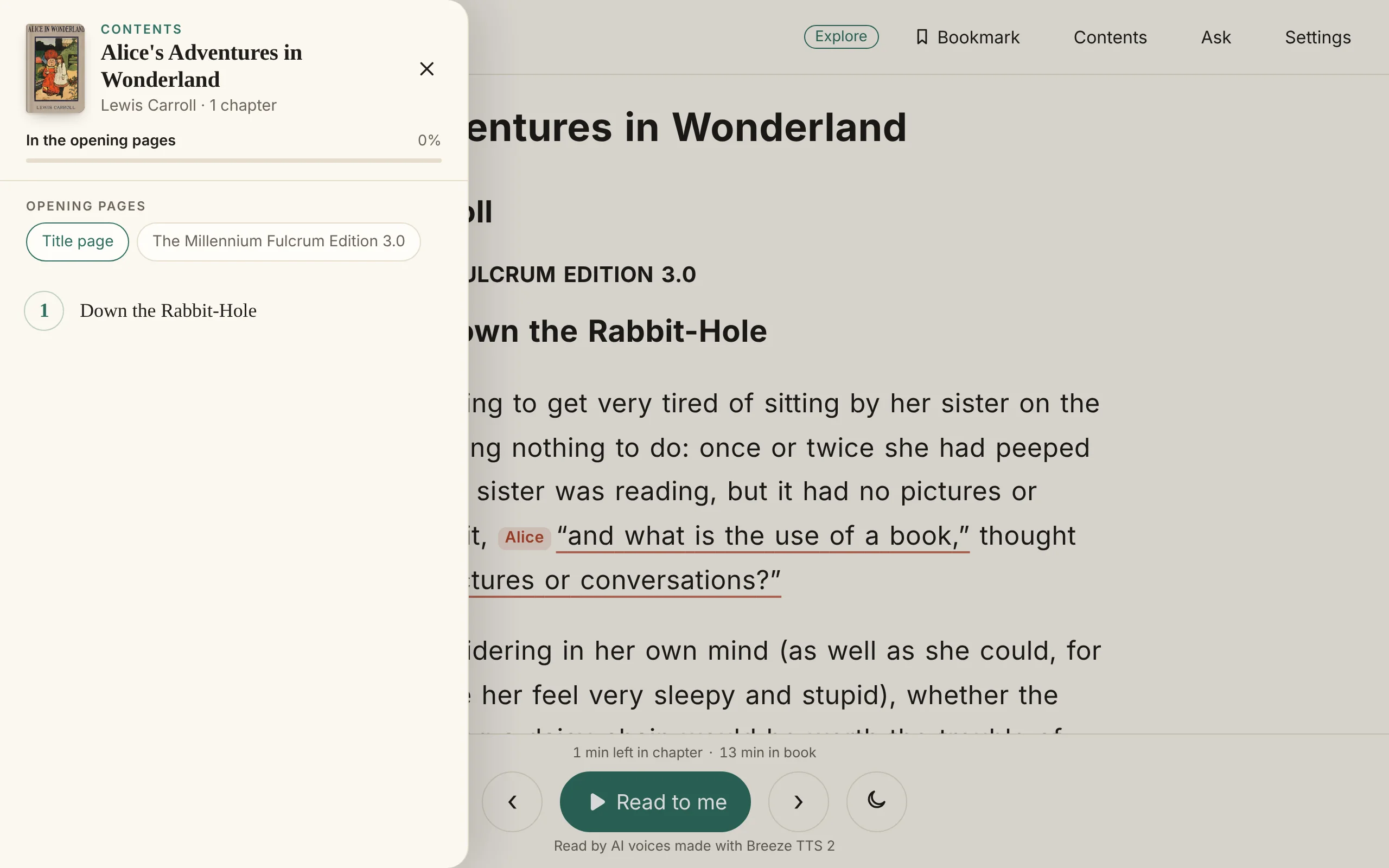Toggle dark mode with moon icon
The image size is (1389, 868).
pyautogui.click(x=876, y=802)
